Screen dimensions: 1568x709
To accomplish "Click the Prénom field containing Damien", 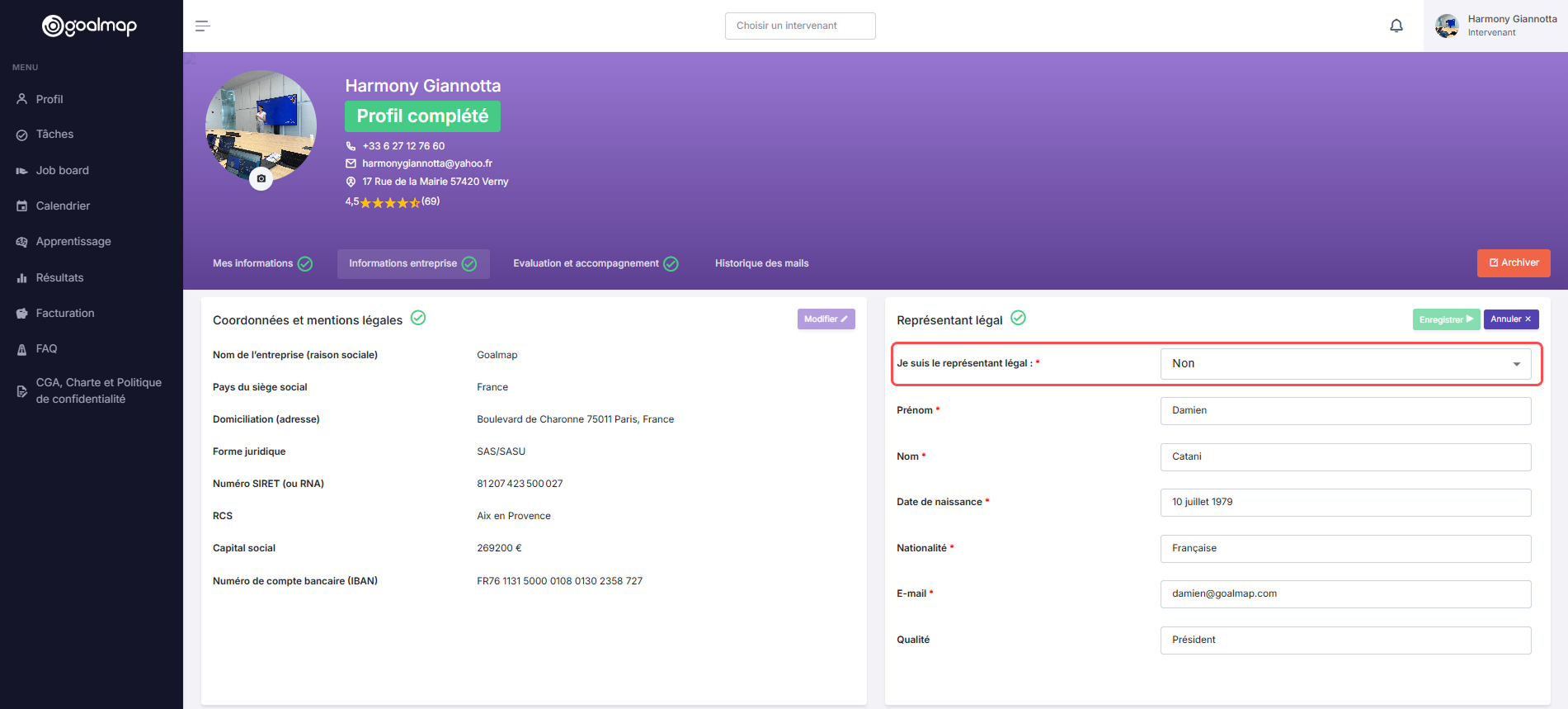I will click(x=1345, y=411).
